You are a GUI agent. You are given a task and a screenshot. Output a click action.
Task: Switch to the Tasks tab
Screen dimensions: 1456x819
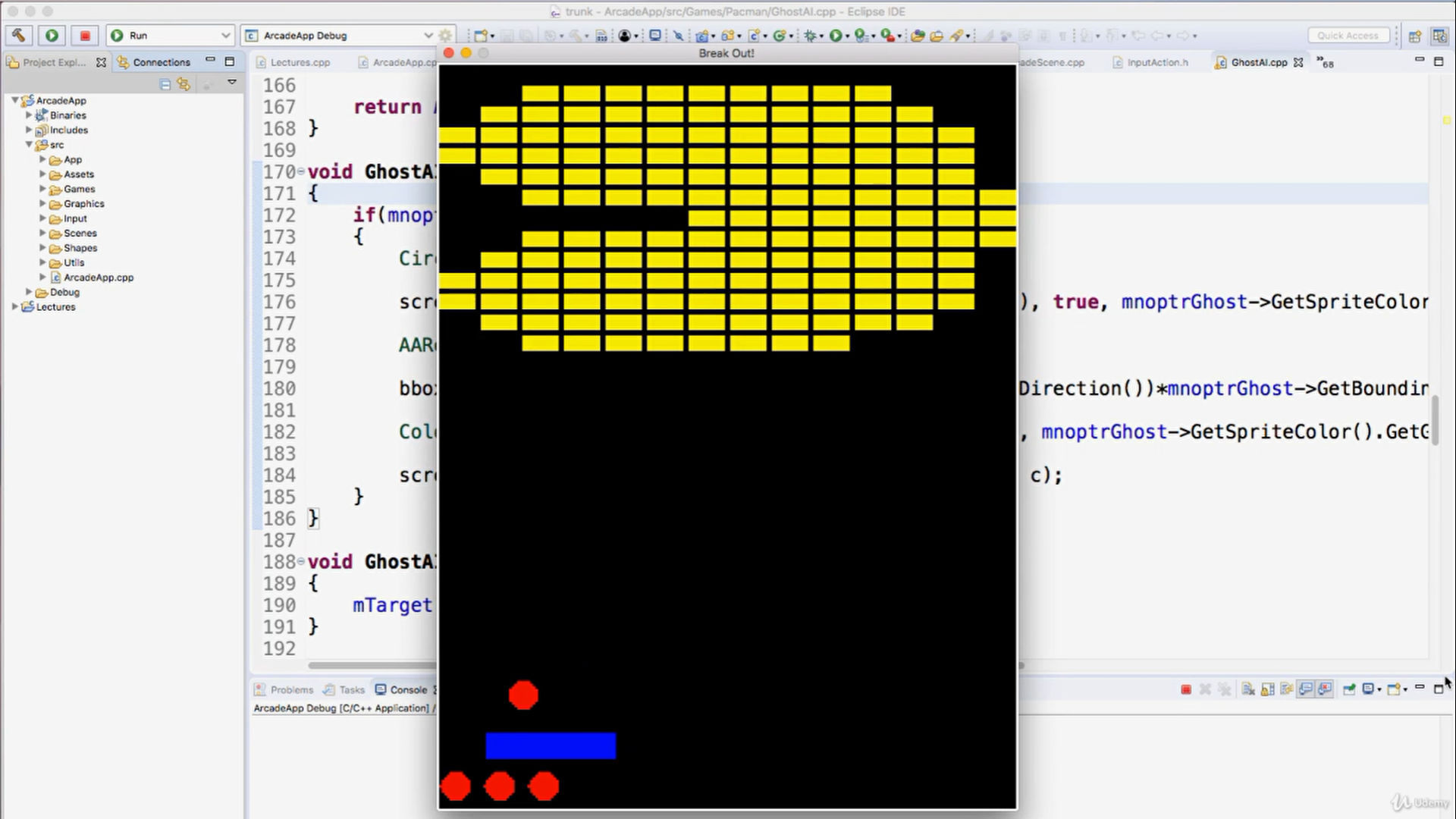[344, 689]
